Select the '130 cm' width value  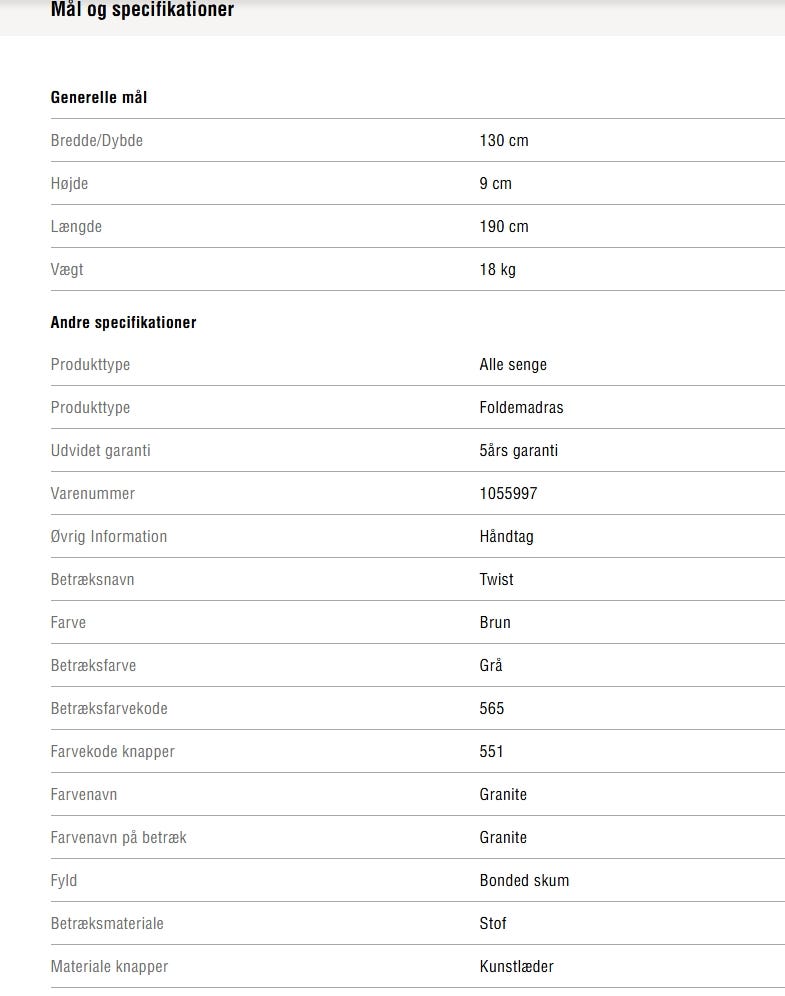click(504, 141)
